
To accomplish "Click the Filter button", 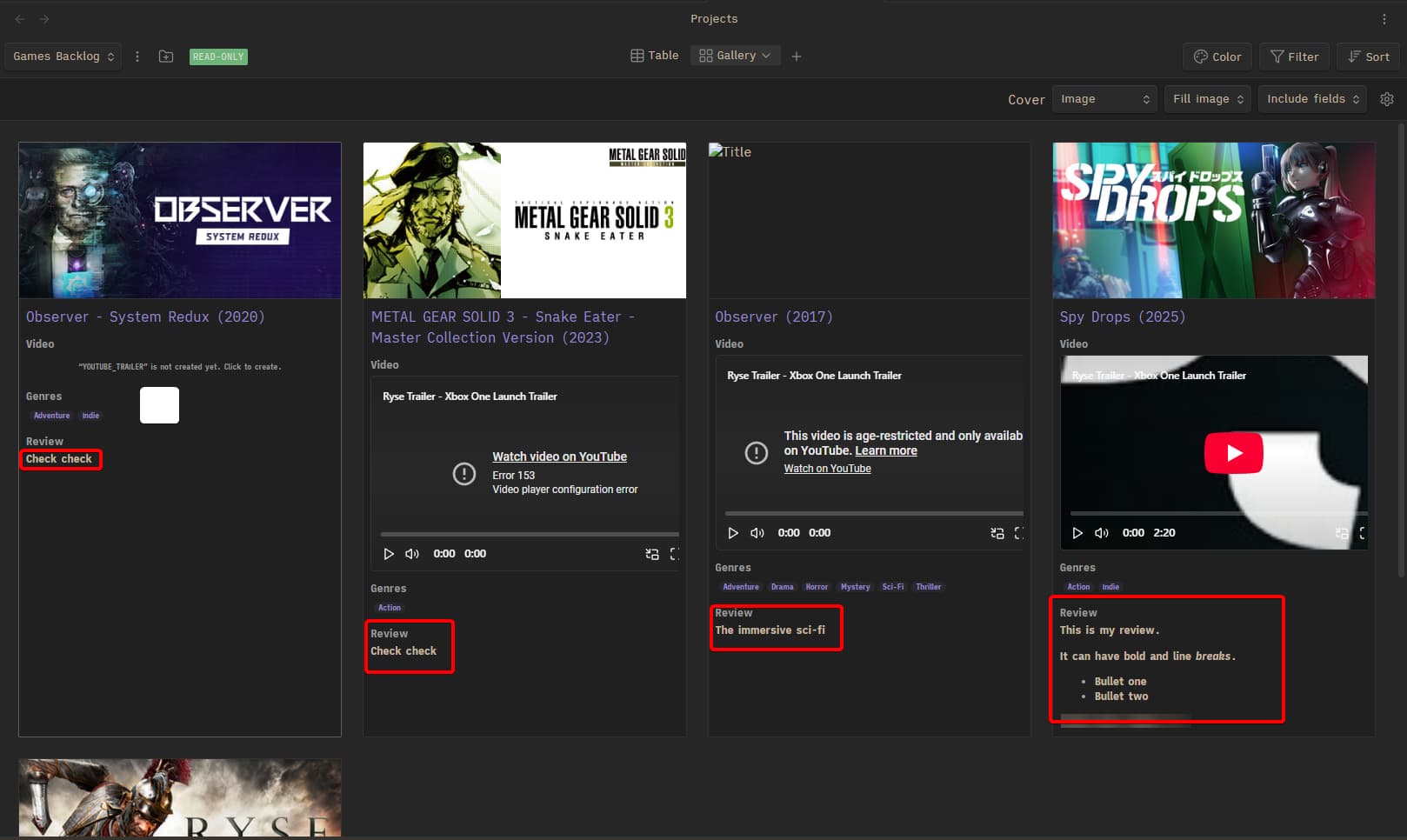I will tap(1294, 57).
